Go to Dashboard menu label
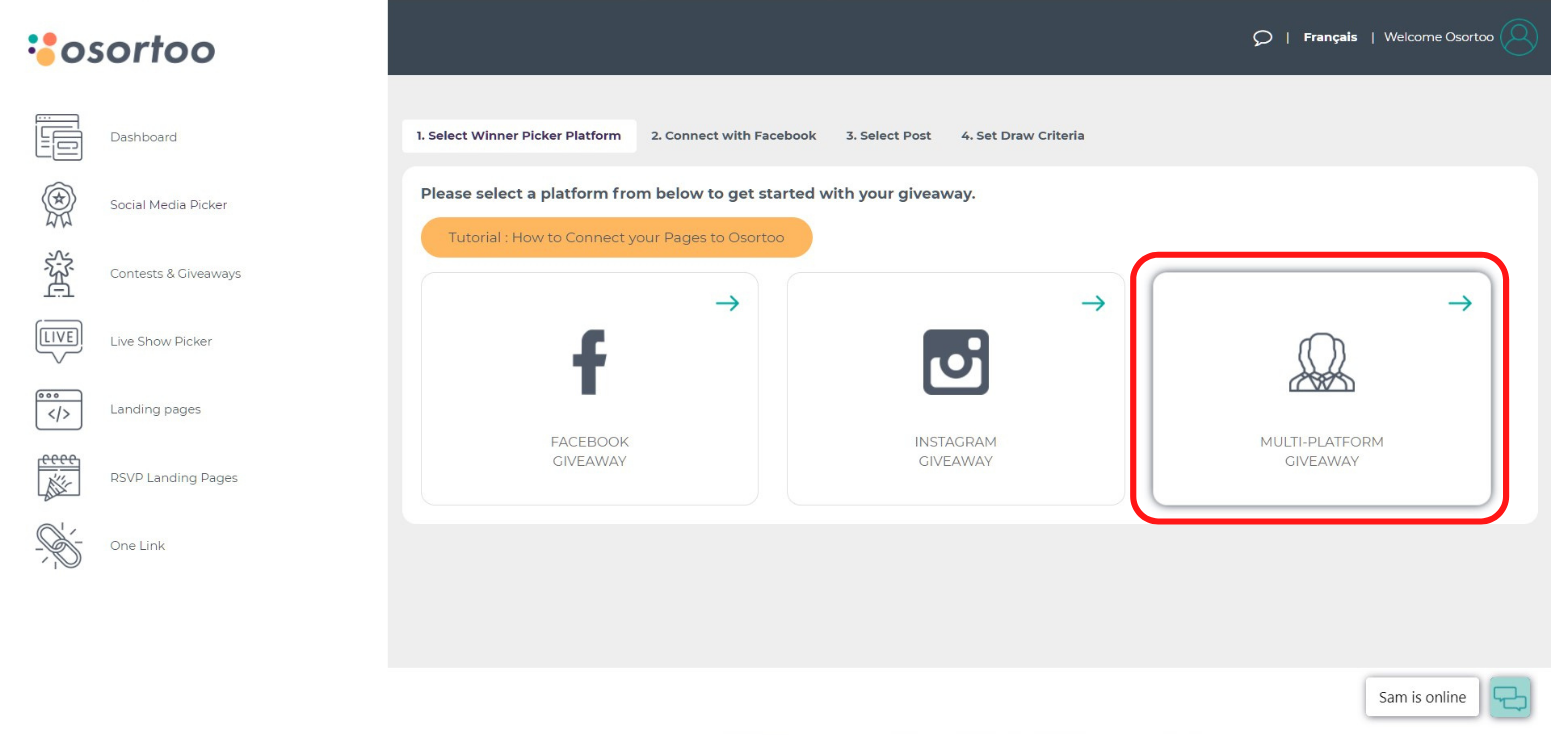1551x735 pixels. pos(143,137)
